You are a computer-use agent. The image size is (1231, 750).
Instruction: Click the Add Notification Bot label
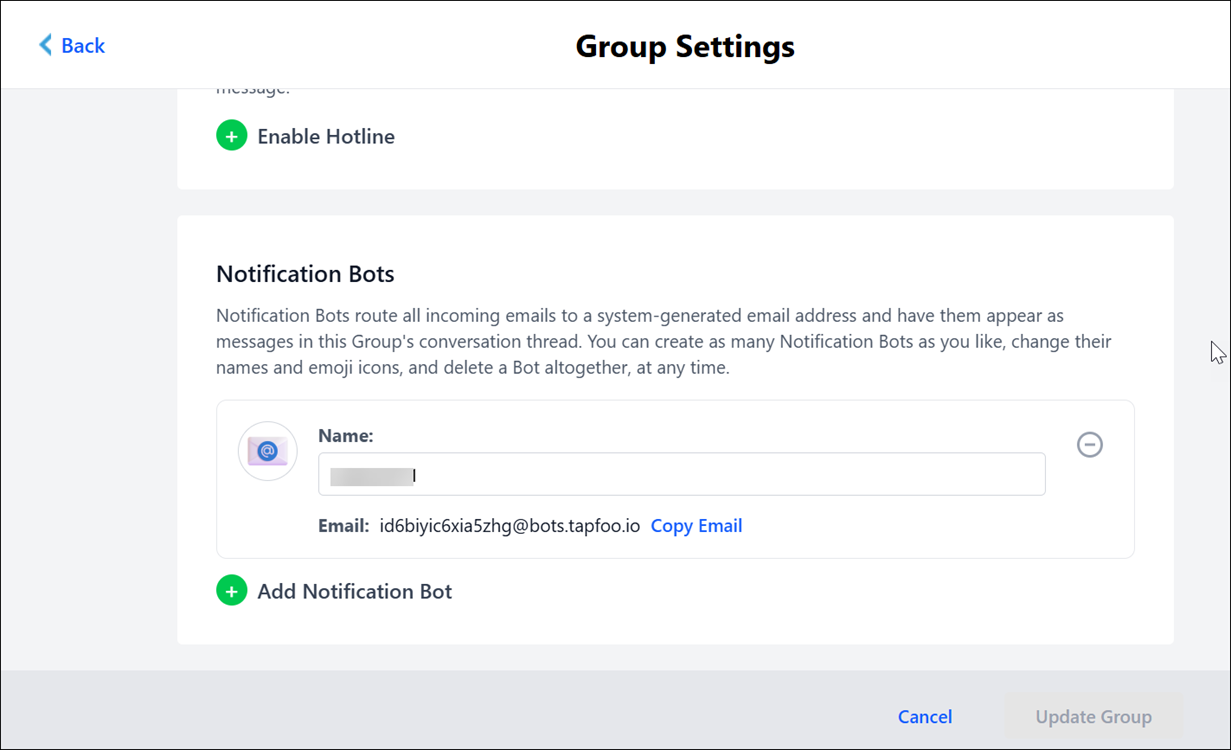[x=355, y=592]
